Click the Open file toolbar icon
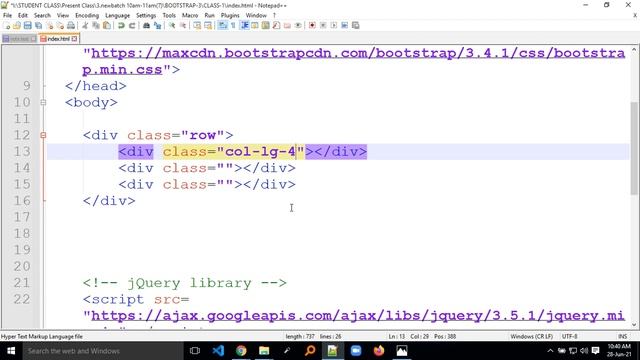Viewport: 640px width, 360px height. click(x=17, y=25)
